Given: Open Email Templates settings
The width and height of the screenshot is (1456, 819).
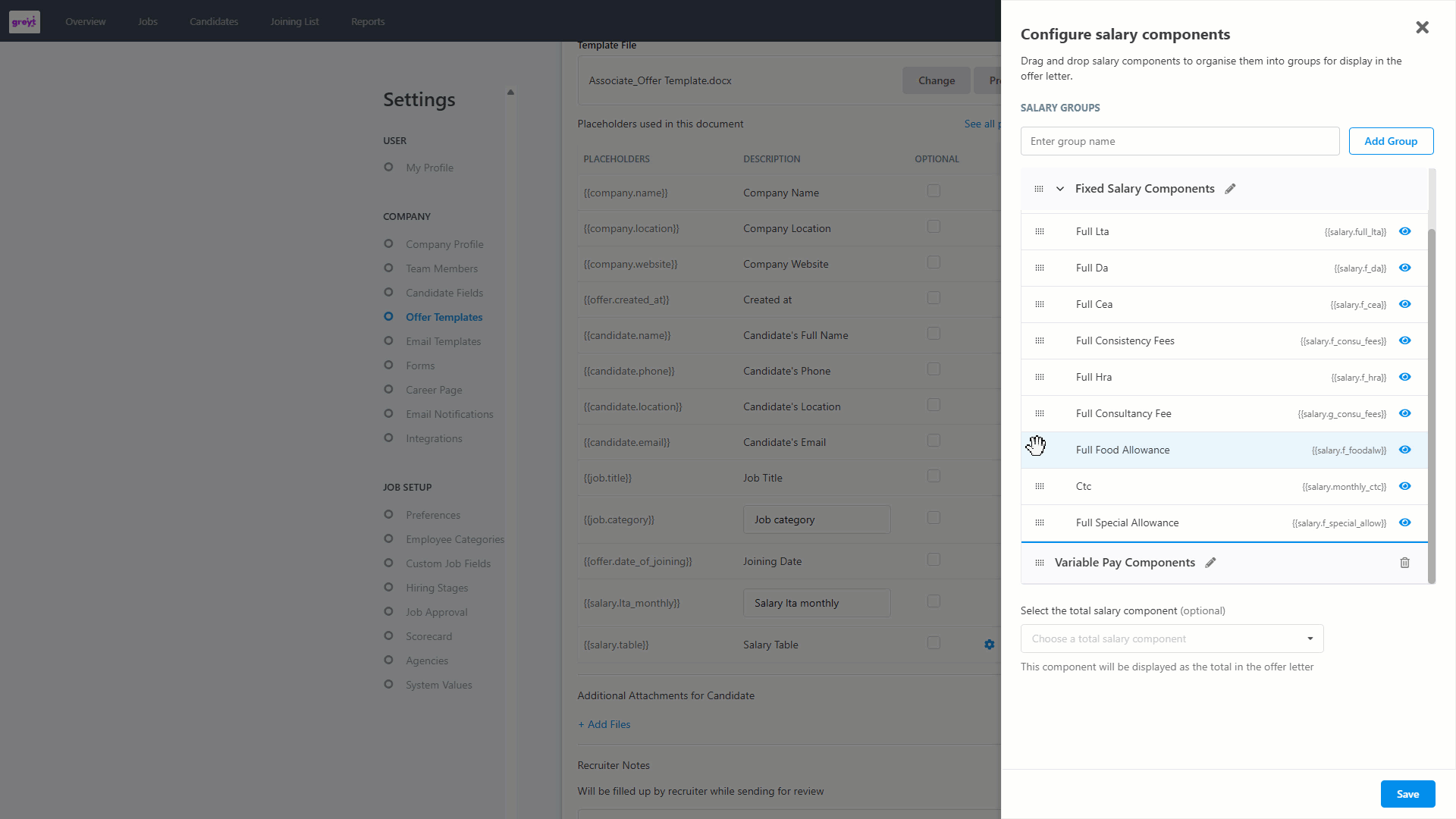Looking at the screenshot, I should pyautogui.click(x=443, y=341).
